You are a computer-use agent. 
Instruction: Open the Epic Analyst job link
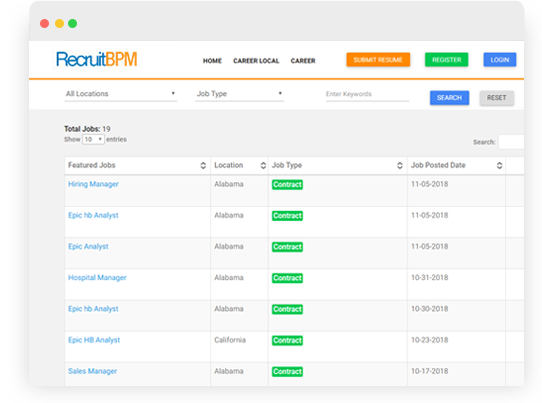click(x=88, y=246)
